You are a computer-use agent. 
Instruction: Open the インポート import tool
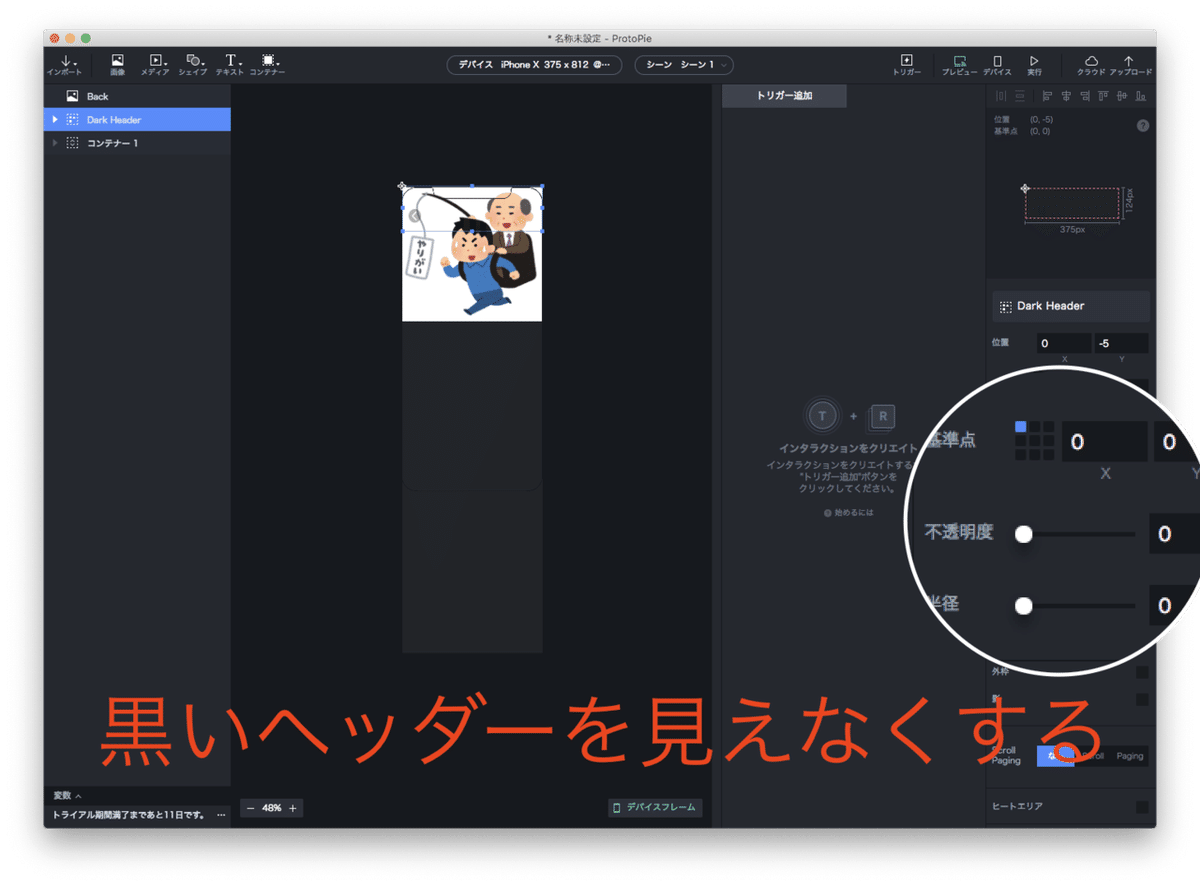[x=65, y=65]
